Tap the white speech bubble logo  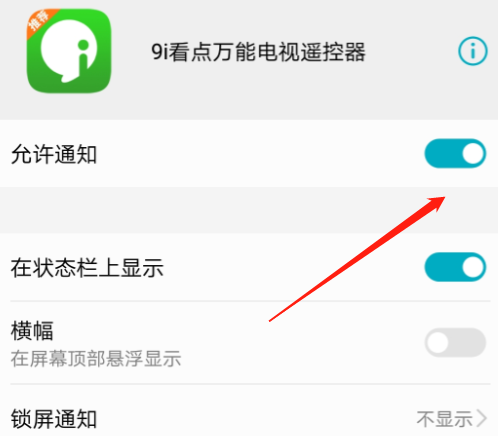(x=69, y=51)
